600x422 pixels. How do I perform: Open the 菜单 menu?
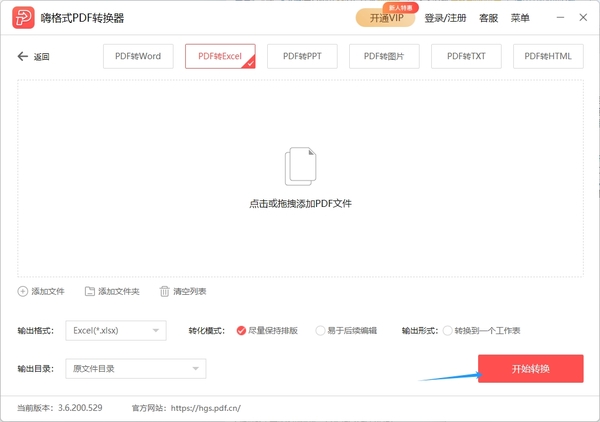[x=520, y=18]
